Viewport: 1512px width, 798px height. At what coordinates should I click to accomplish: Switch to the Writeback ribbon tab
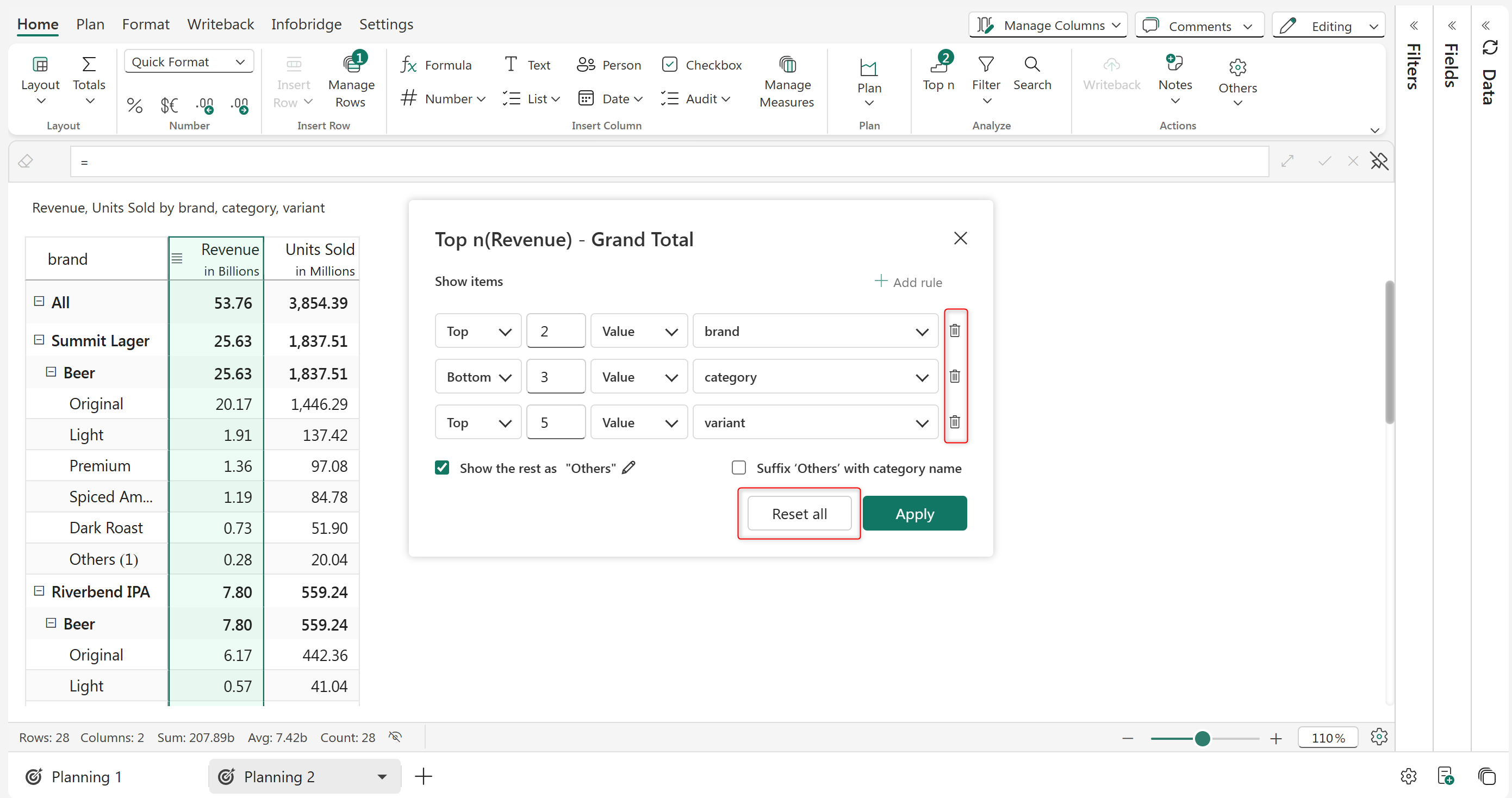pyautogui.click(x=220, y=24)
